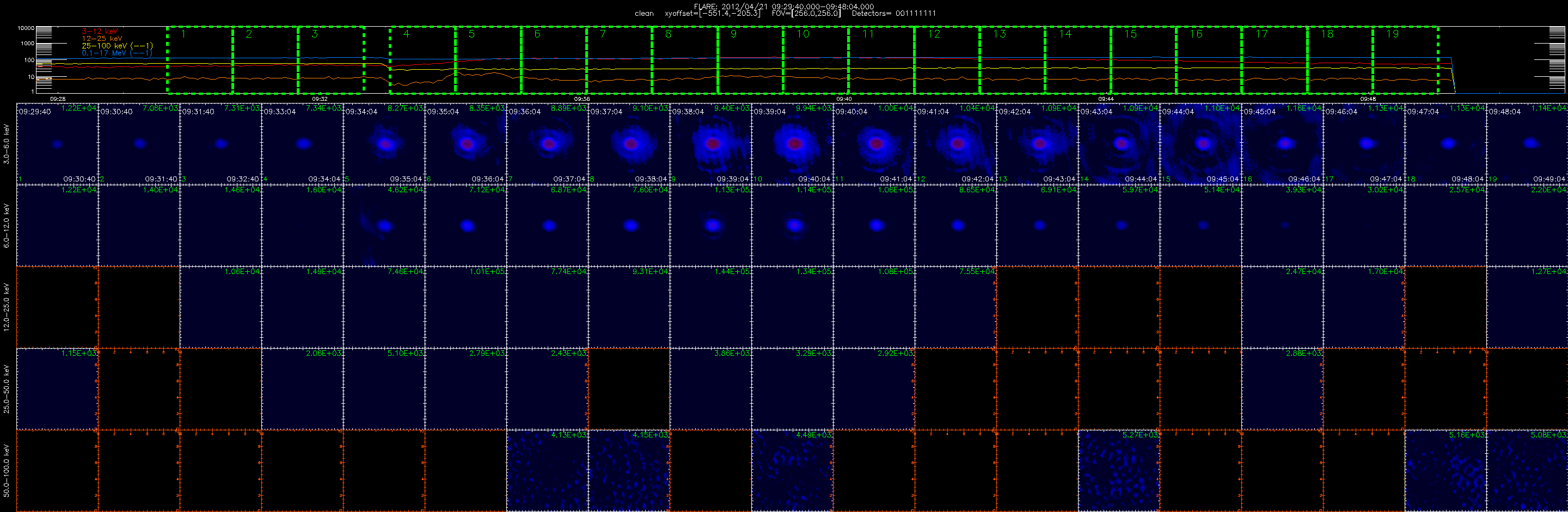Open the 3.0-6.0 keV image starting 09:38:04
Screen dimensions: 1568x512
tap(711, 144)
